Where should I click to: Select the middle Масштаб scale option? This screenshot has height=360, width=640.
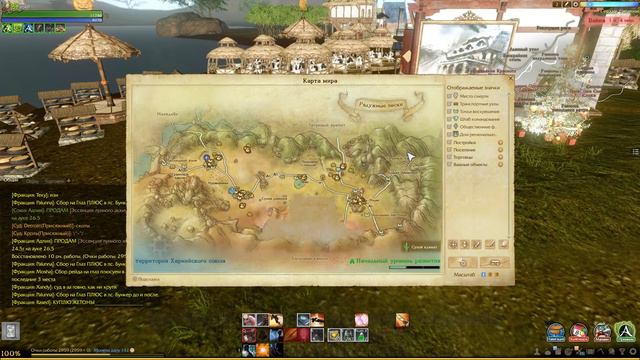(490, 275)
